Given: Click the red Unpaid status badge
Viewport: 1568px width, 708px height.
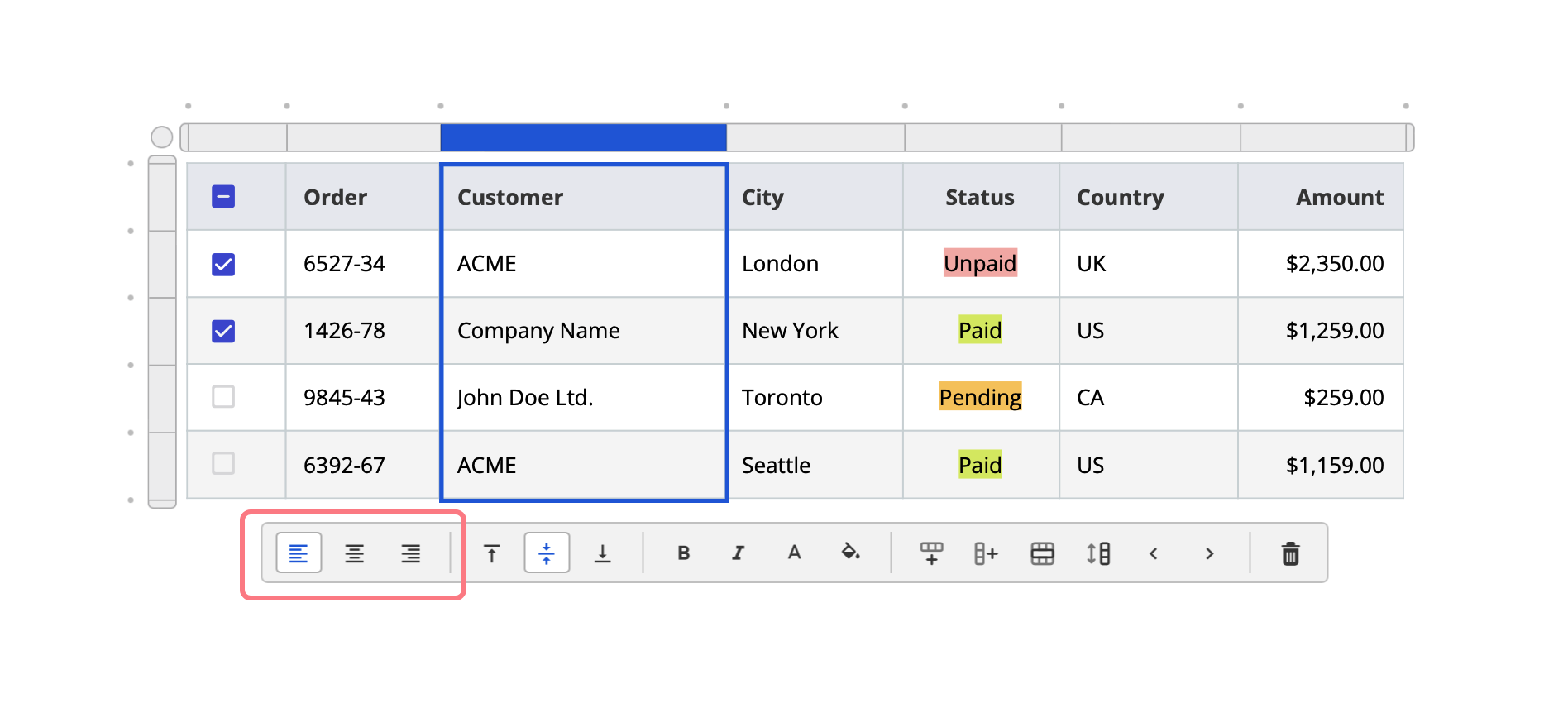Looking at the screenshot, I should pyautogui.click(x=980, y=263).
